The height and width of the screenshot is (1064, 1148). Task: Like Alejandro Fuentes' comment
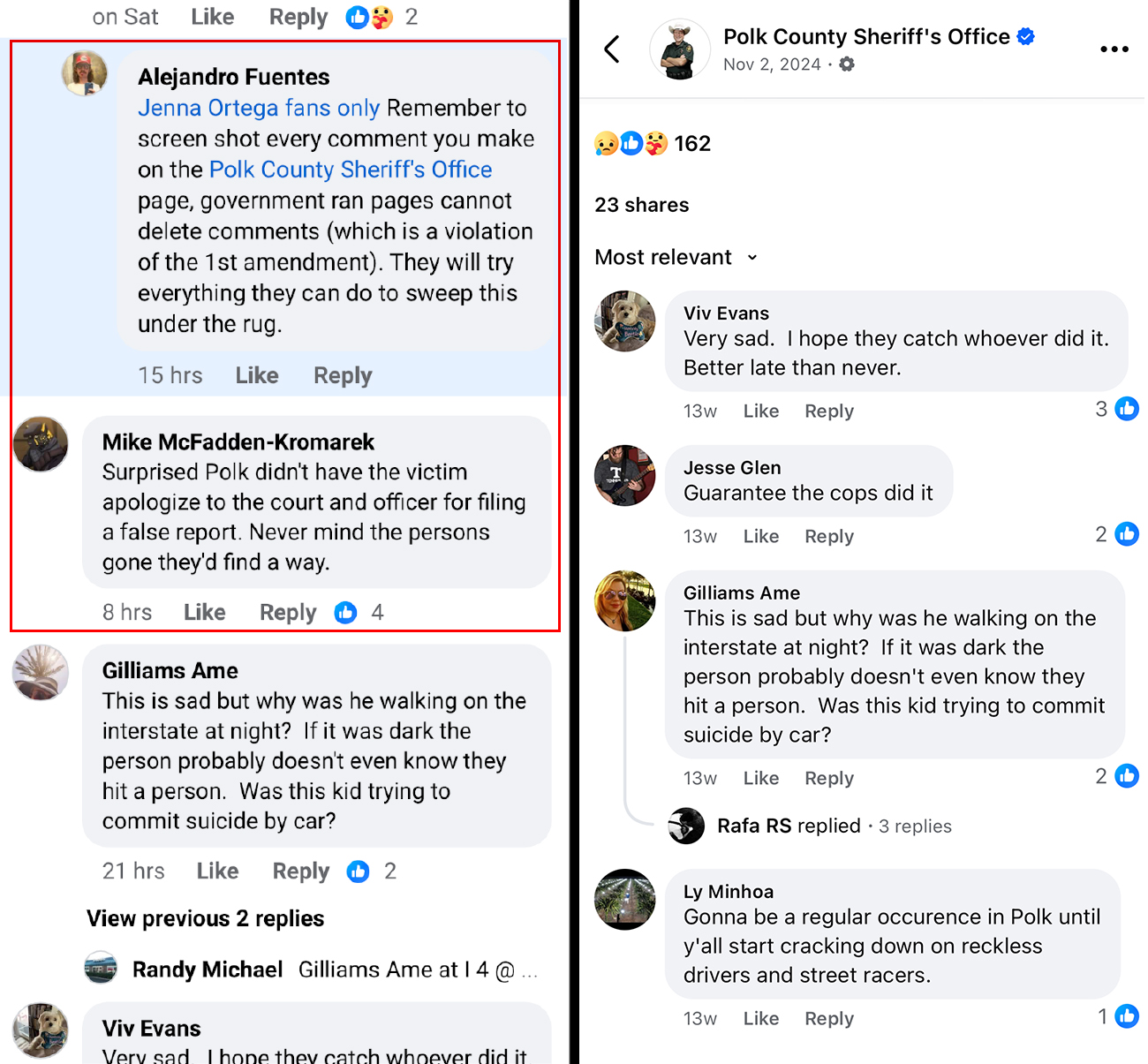click(x=257, y=376)
